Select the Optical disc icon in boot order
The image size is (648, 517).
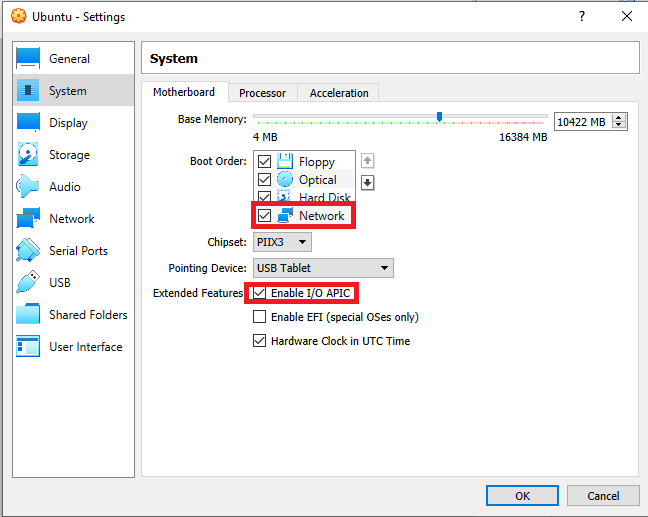[x=285, y=179]
